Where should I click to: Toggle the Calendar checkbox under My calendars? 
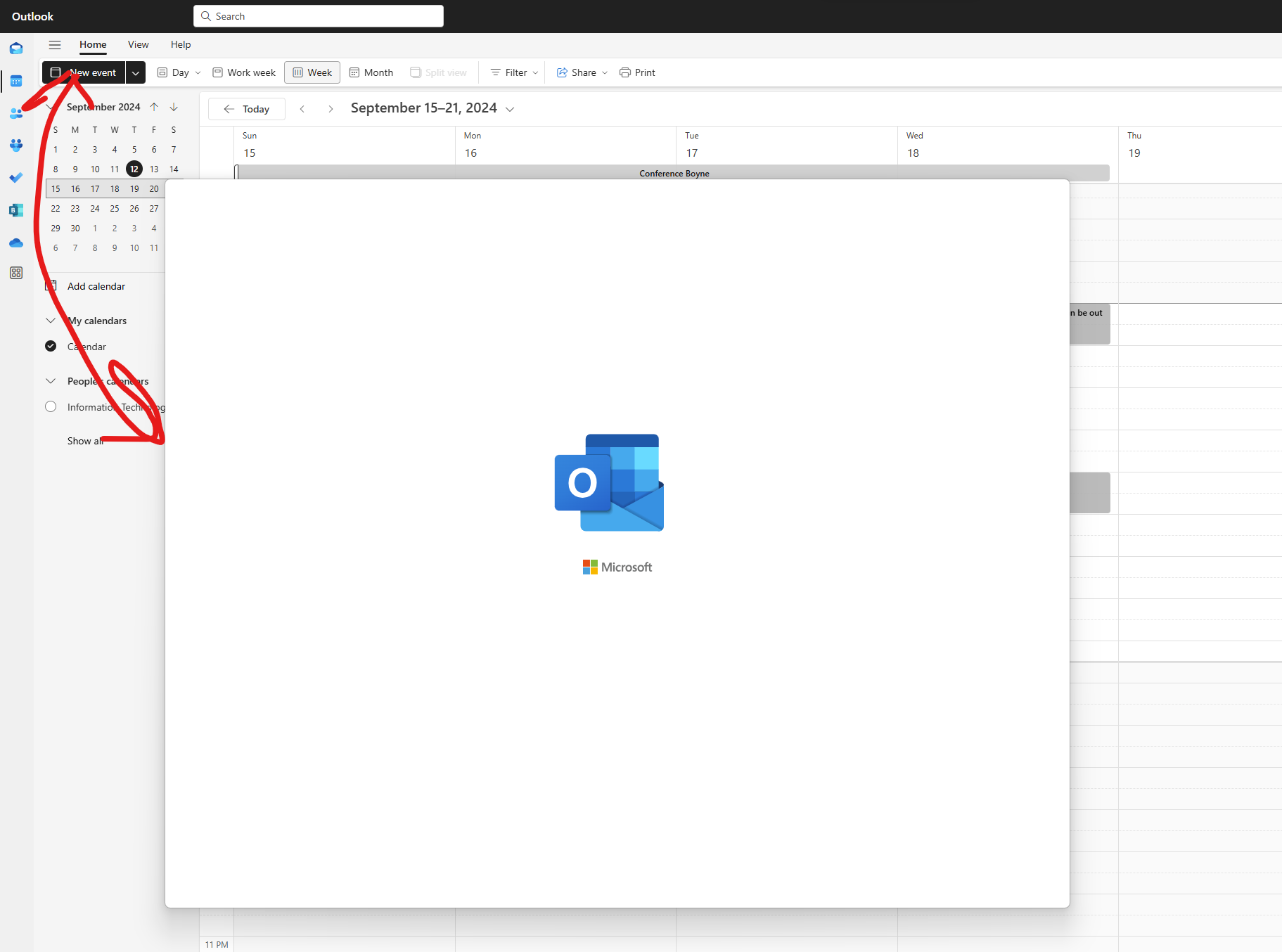click(x=51, y=346)
